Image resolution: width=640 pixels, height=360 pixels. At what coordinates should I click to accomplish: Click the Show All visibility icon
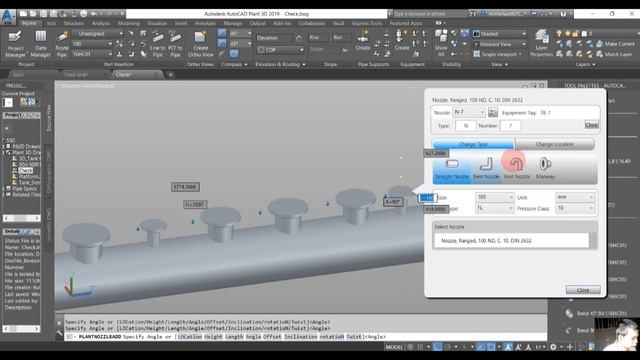point(441,43)
